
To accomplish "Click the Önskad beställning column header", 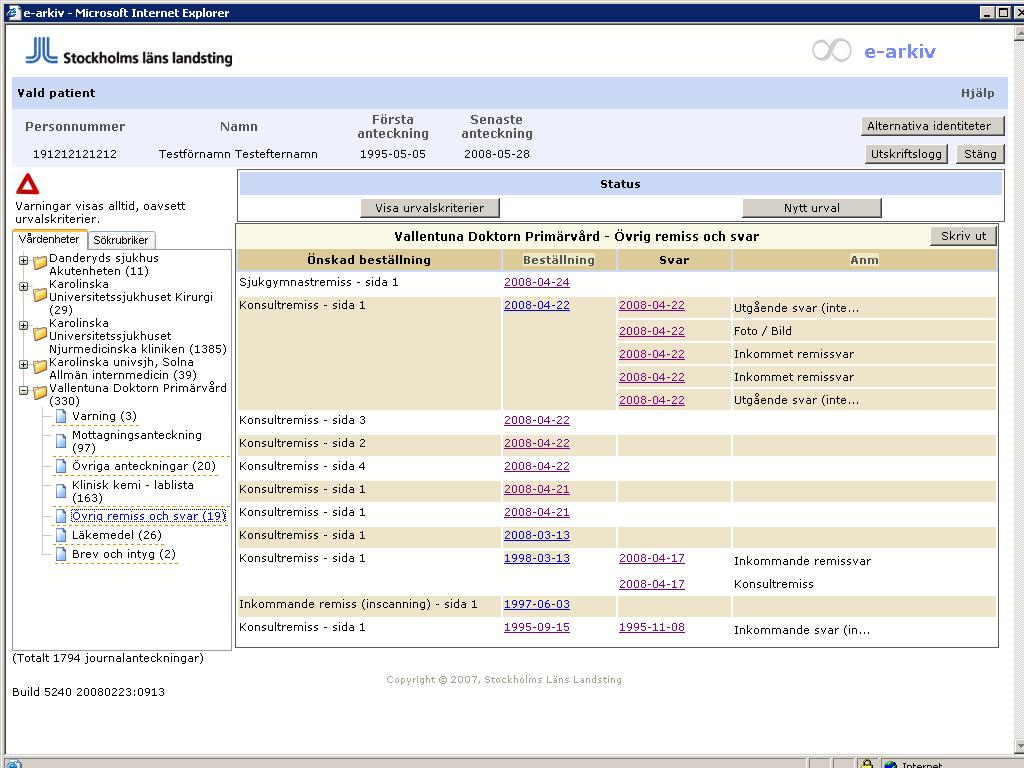I will [369, 260].
